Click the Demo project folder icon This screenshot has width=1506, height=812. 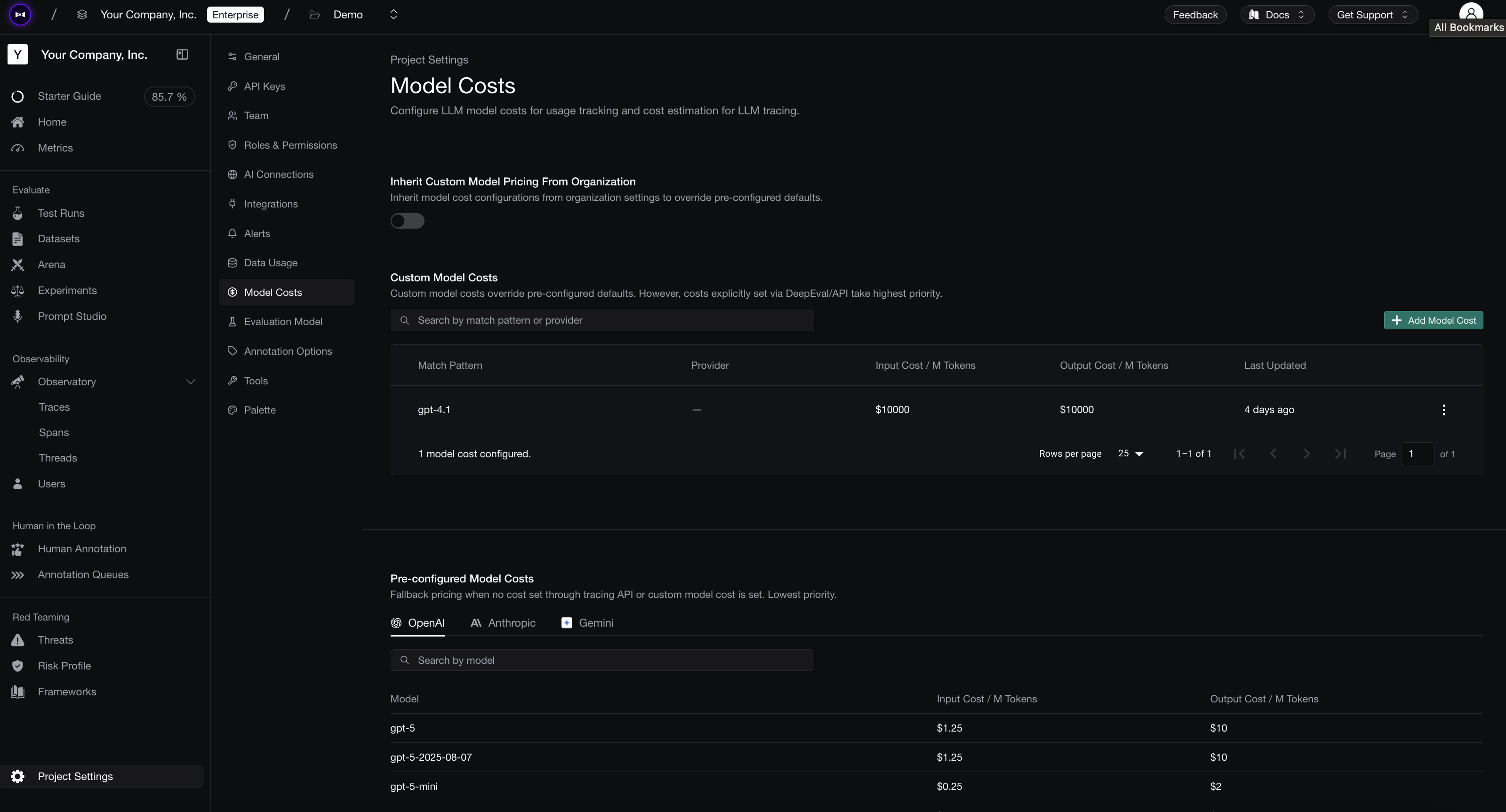(x=314, y=15)
